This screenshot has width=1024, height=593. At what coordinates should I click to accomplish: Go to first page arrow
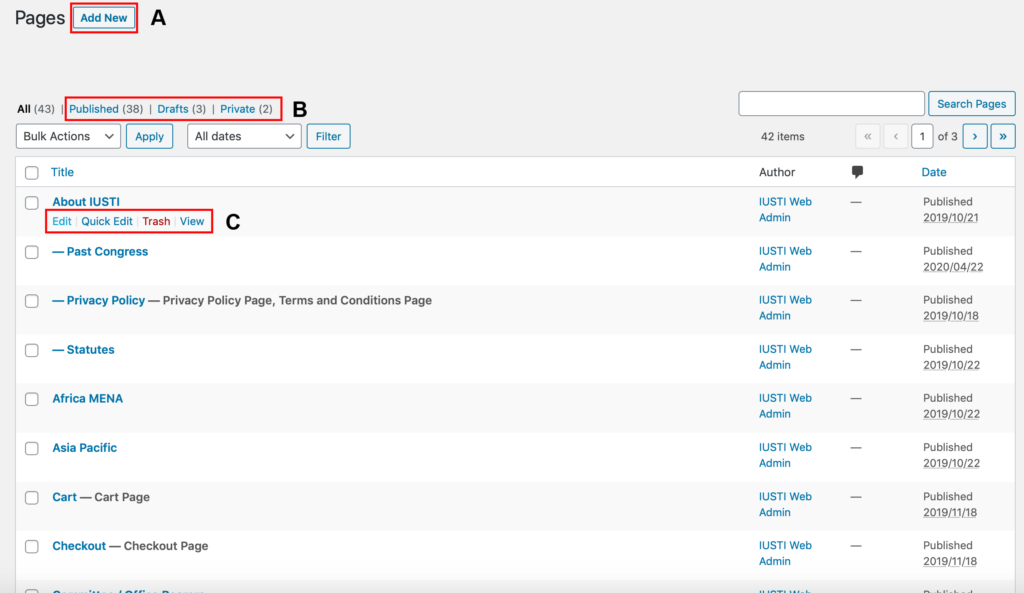(867, 136)
